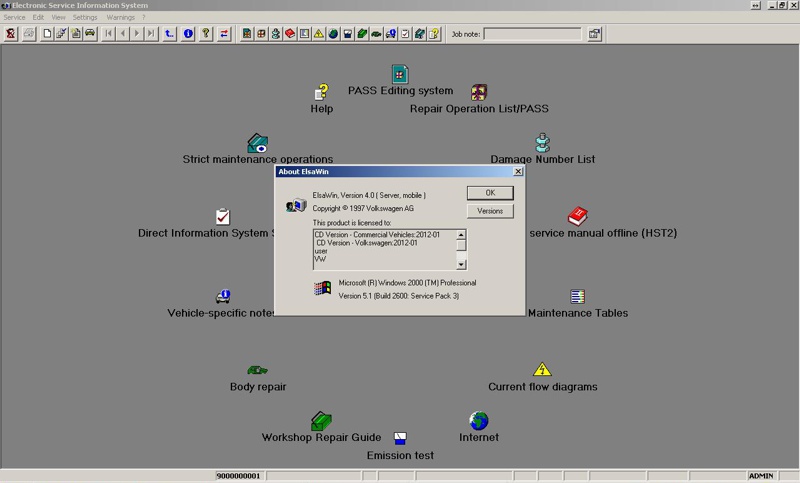Open Direct Information System checkmark icon
This screenshot has width=800, height=483.
click(222, 217)
